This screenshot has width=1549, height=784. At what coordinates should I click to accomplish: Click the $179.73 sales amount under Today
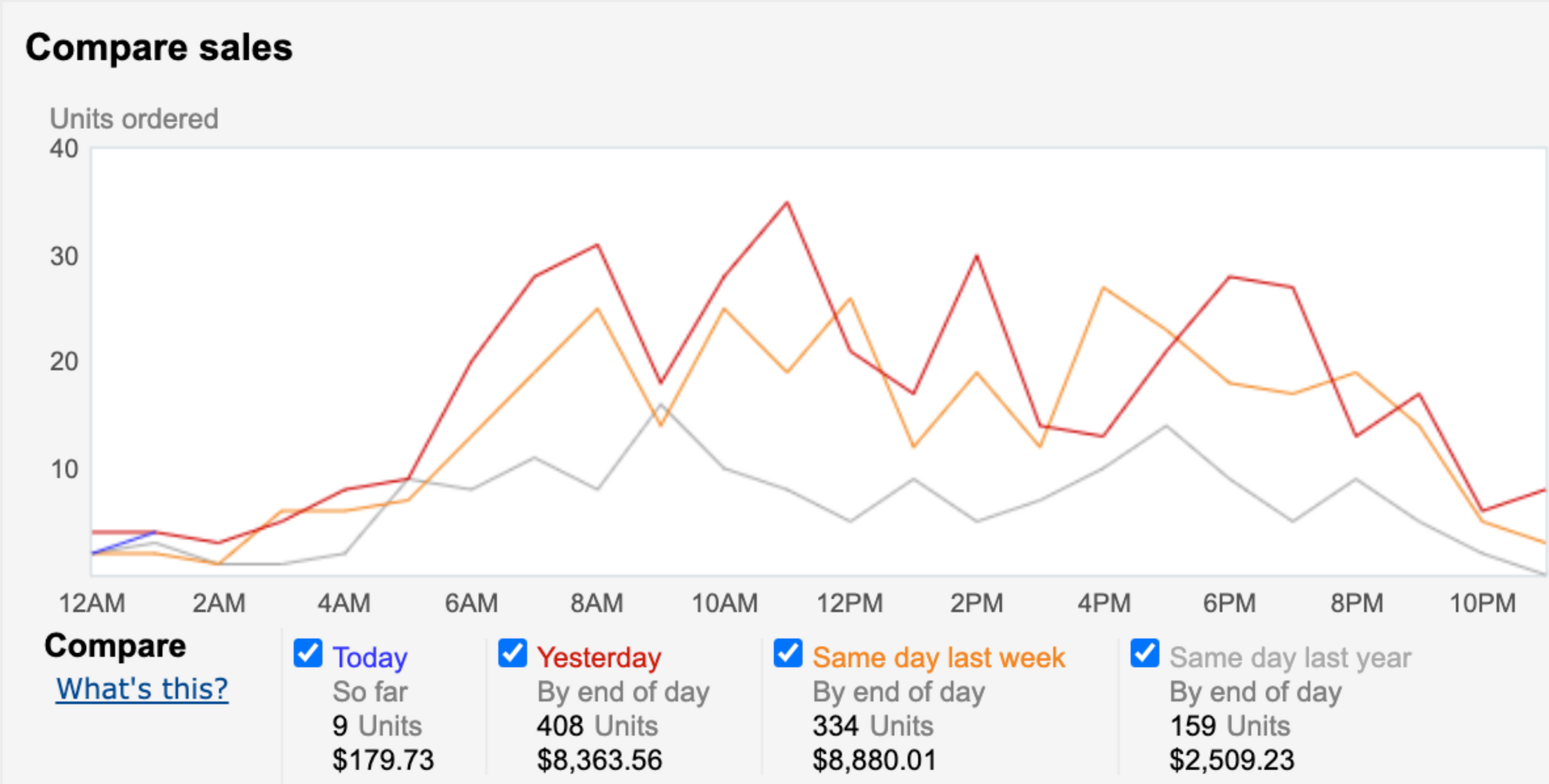383,760
